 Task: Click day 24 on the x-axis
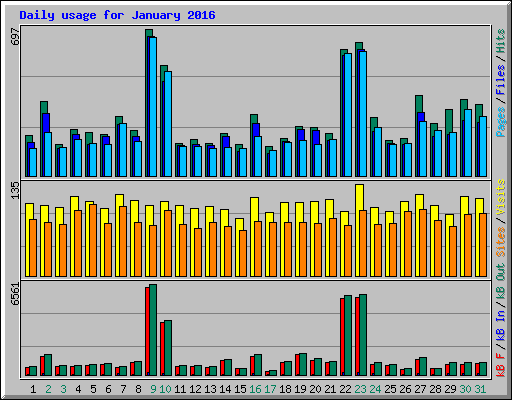pyautogui.click(x=375, y=389)
